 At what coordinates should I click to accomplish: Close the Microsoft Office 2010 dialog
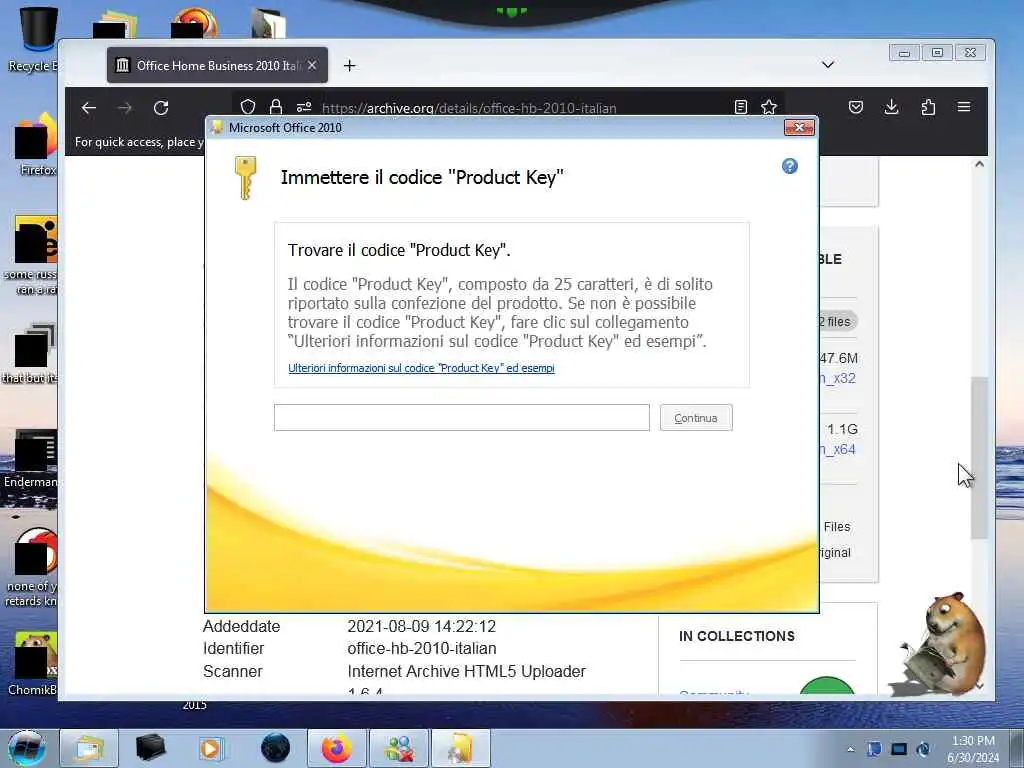(799, 127)
